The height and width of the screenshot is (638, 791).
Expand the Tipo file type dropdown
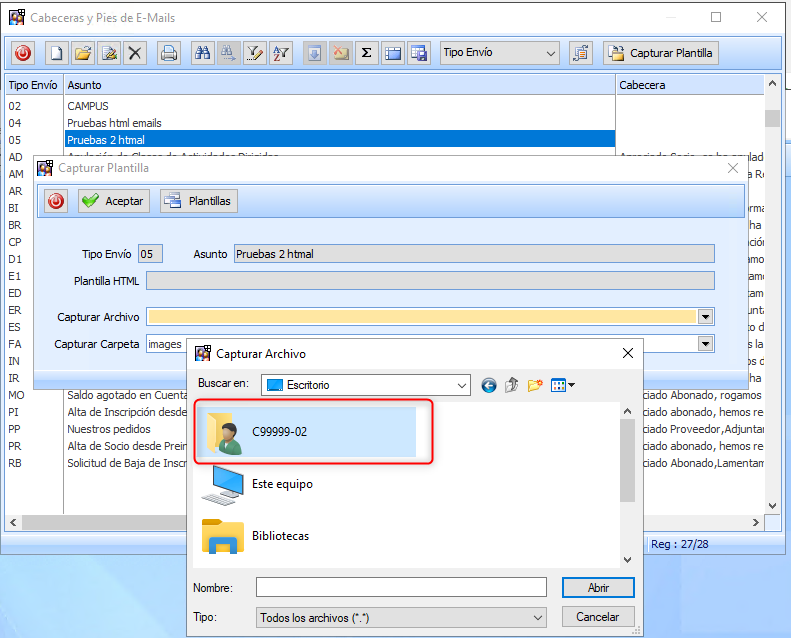(x=538, y=618)
